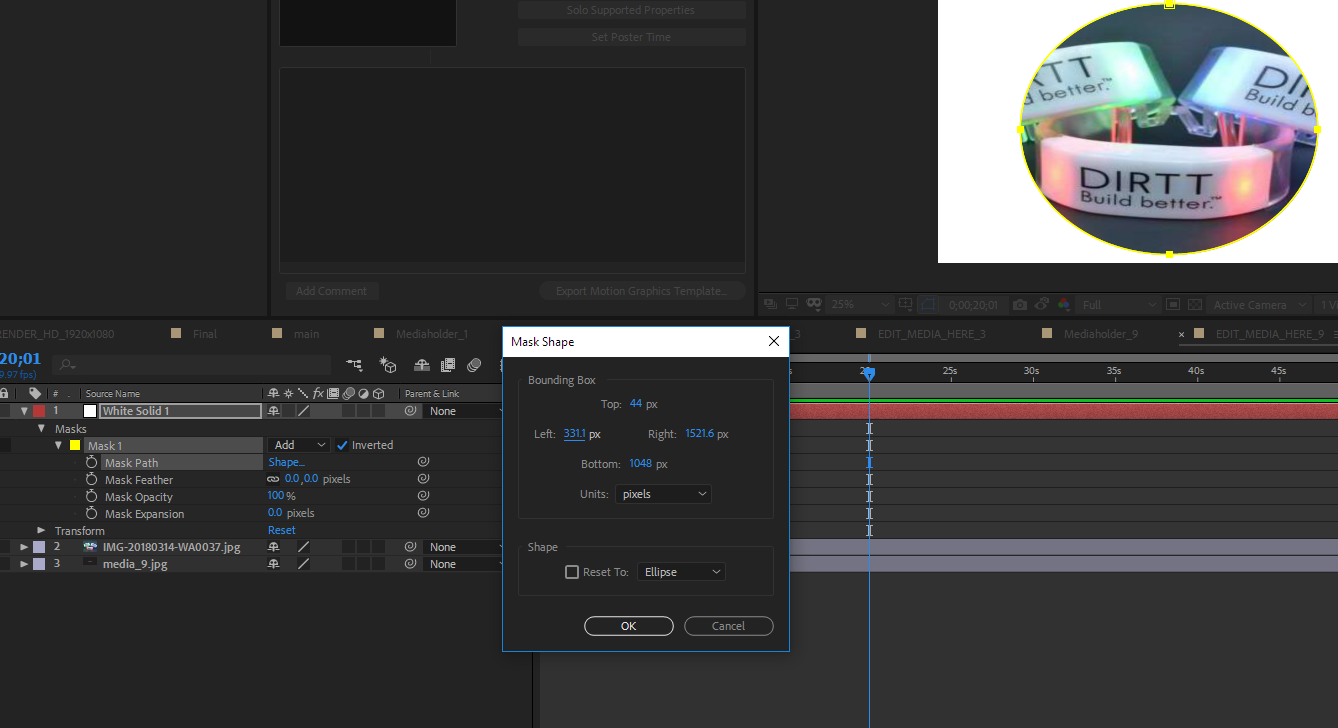The image size is (1338, 728).
Task: Open the mask mode Add dropdown
Action: 299,445
